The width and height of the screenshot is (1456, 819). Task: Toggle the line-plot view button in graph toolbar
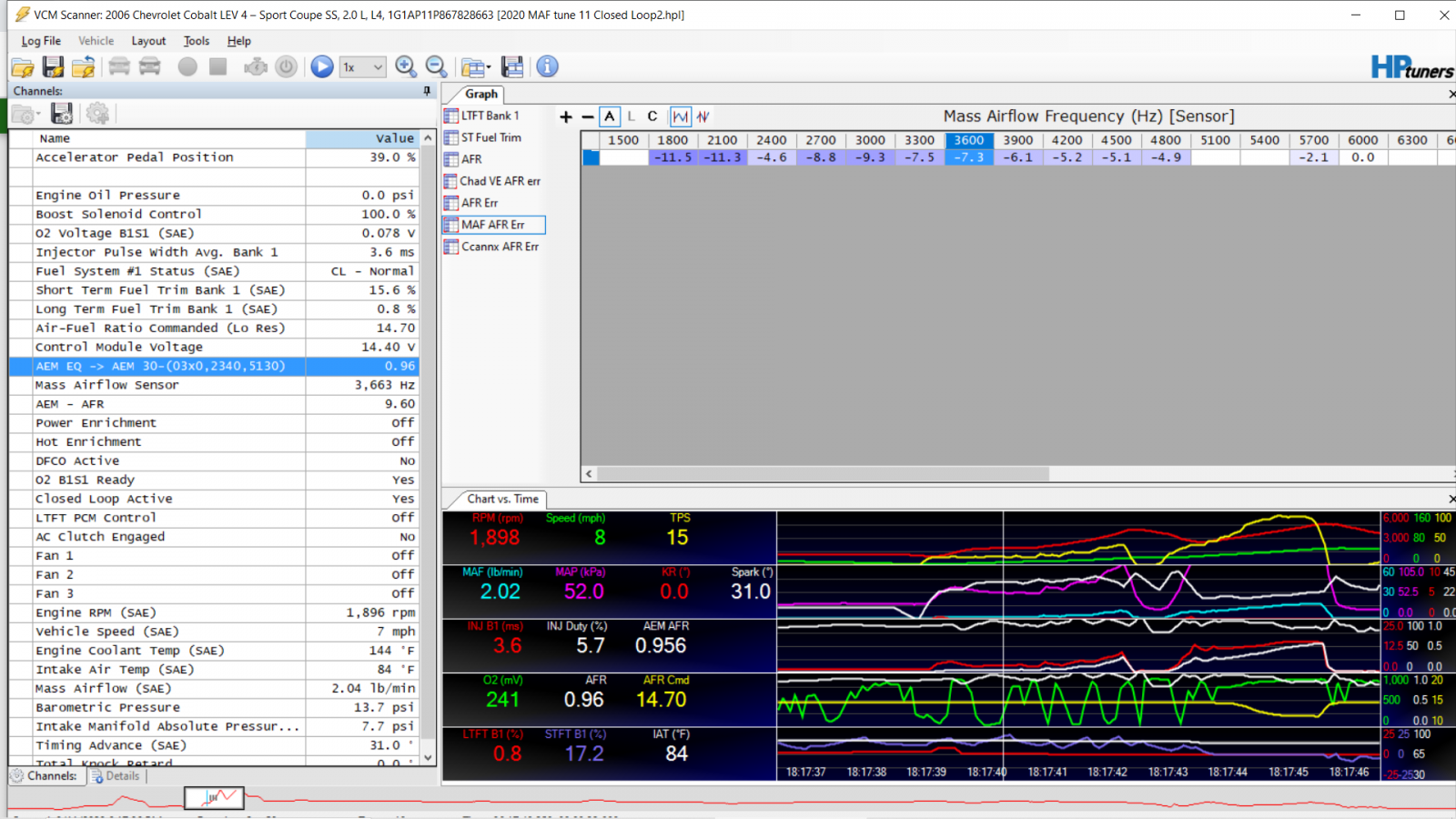pyautogui.click(x=681, y=116)
